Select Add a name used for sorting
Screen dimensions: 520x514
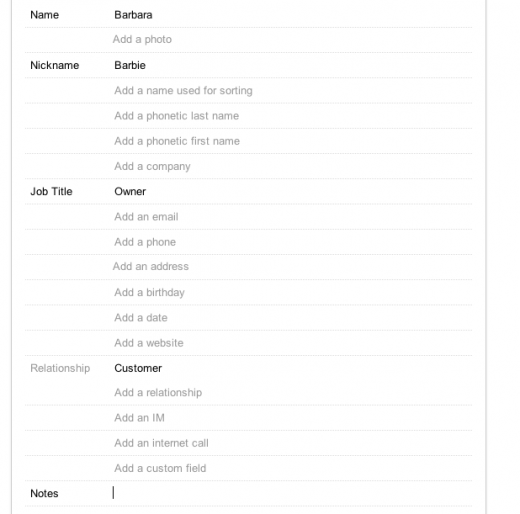pyautogui.click(x=183, y=91)
